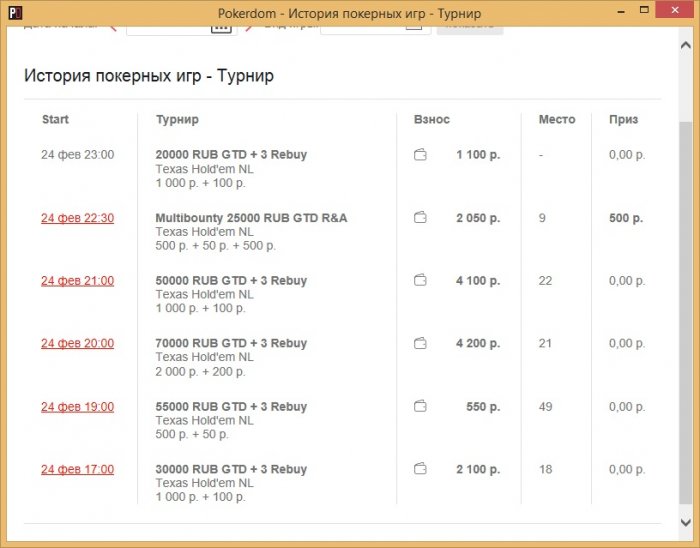This screenshot has height=548, width=700.
Task: Click the wallet icon next to 4 200 р.
Action: [420, 343]
